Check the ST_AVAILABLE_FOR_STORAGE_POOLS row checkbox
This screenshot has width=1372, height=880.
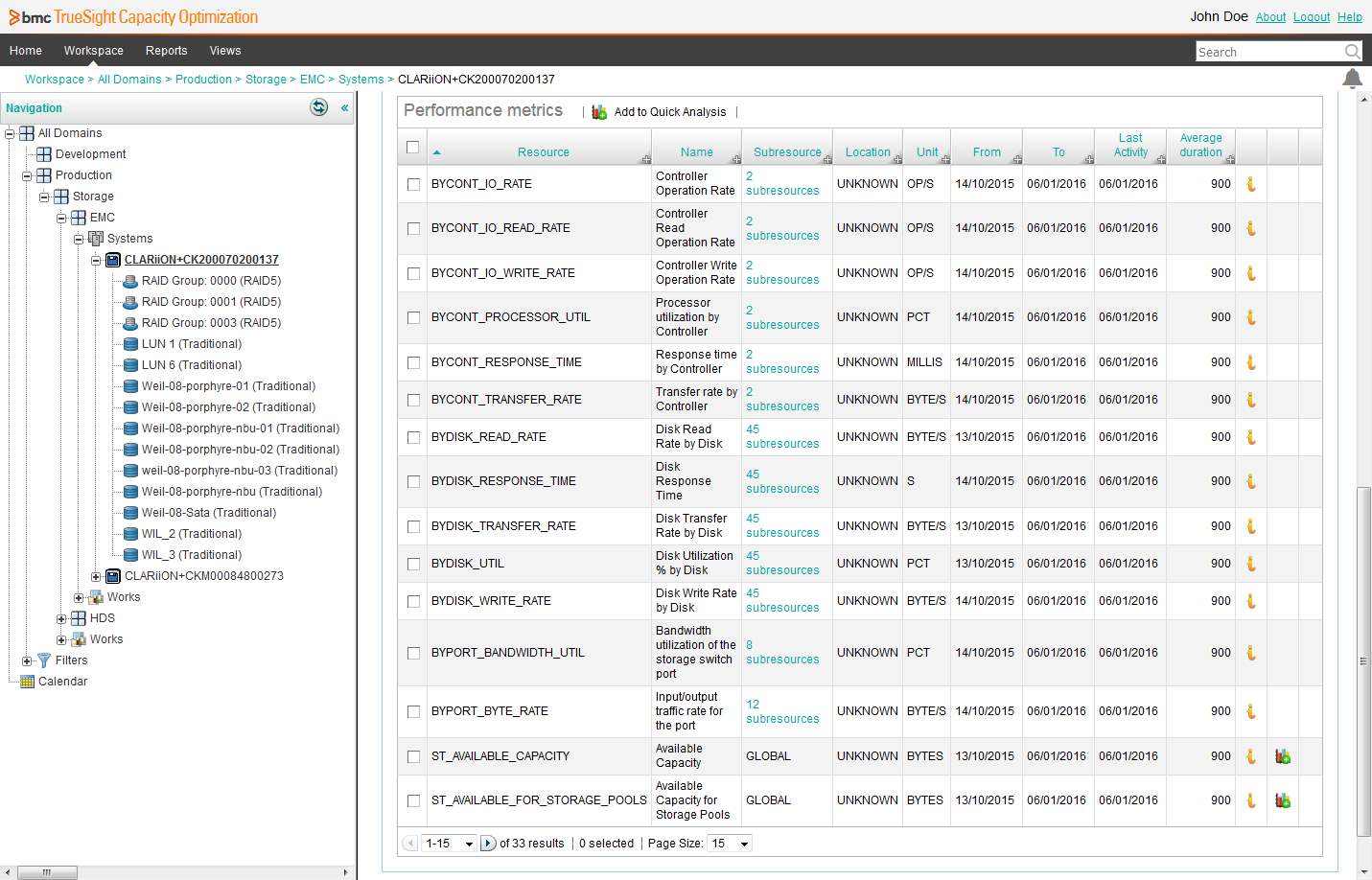pyautogui.click(x=413, y=800)
